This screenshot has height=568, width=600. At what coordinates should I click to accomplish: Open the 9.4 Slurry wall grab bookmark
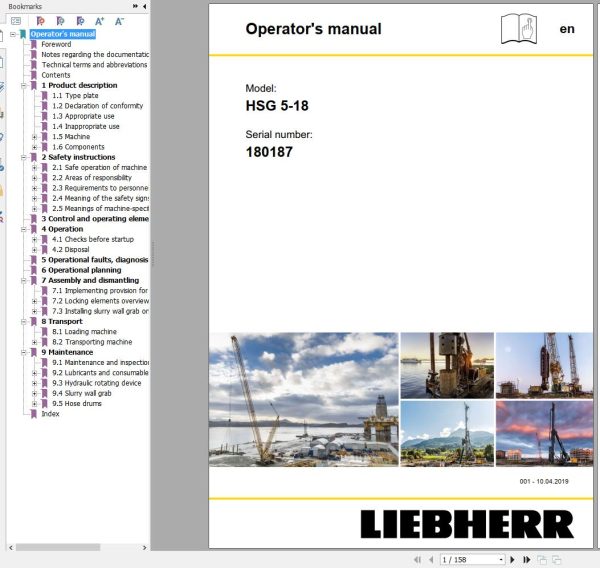pos(82,393)
